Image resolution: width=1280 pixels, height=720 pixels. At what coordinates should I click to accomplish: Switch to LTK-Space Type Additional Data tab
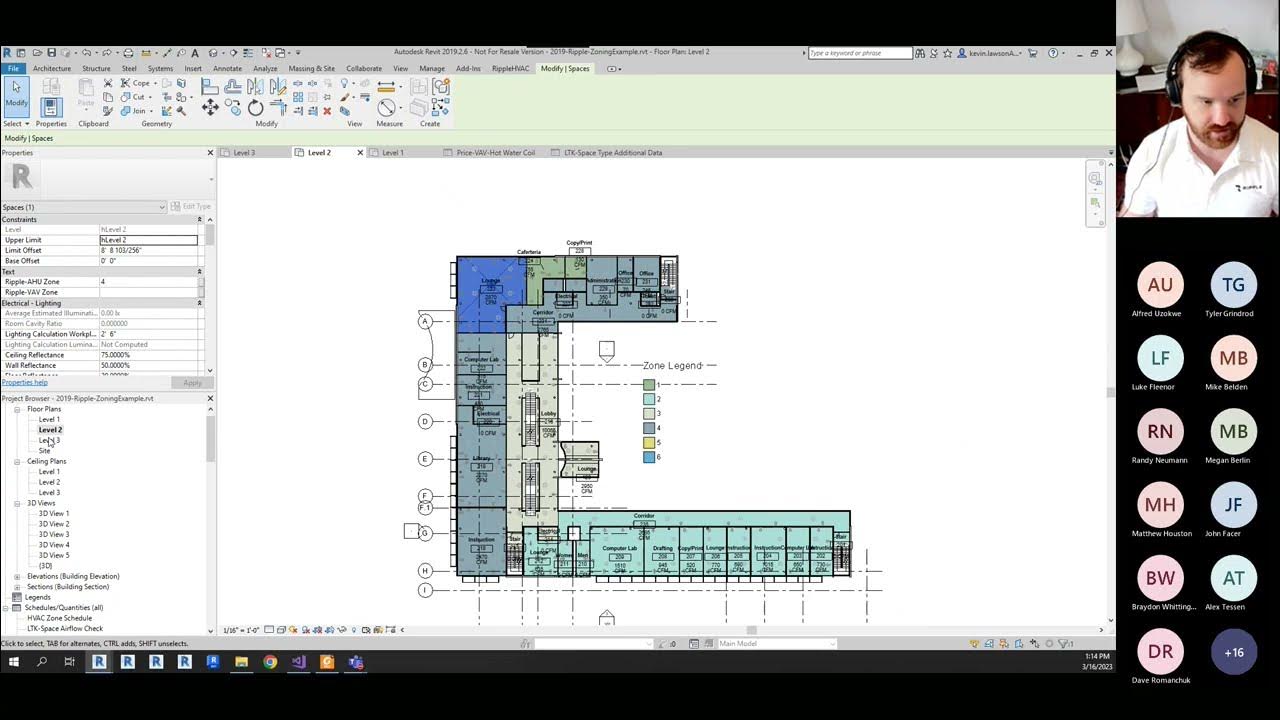613,153
